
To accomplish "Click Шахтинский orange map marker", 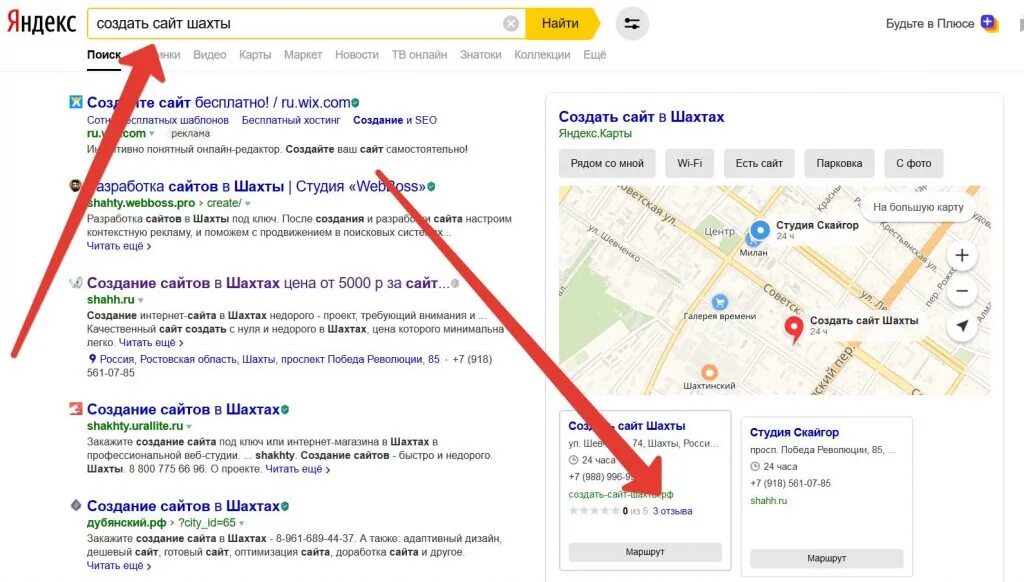I will tap(709, 372).
